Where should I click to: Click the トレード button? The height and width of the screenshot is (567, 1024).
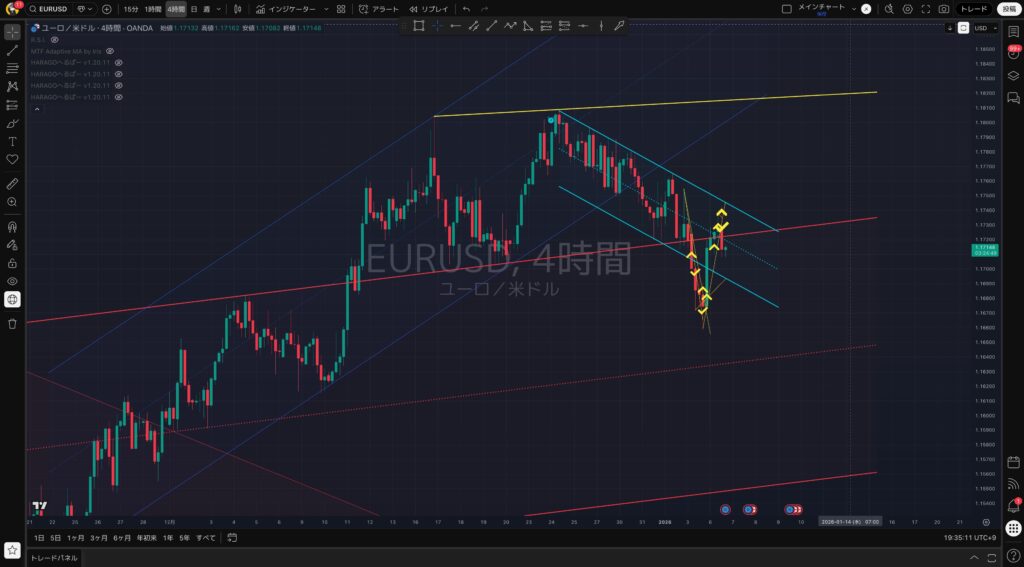point(974,9)
